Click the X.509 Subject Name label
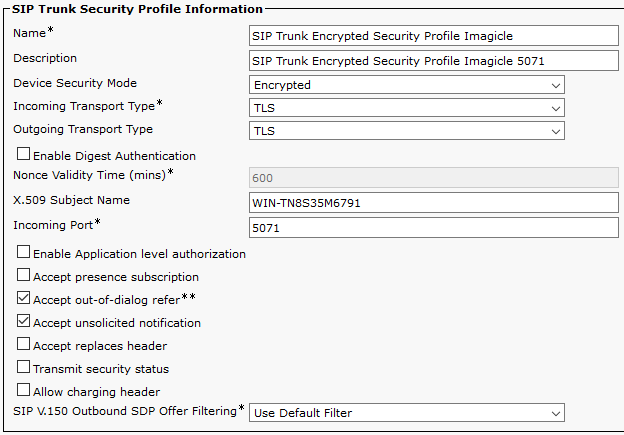Image resolution: width=624 pixels, height=435 pixels. 72,200
